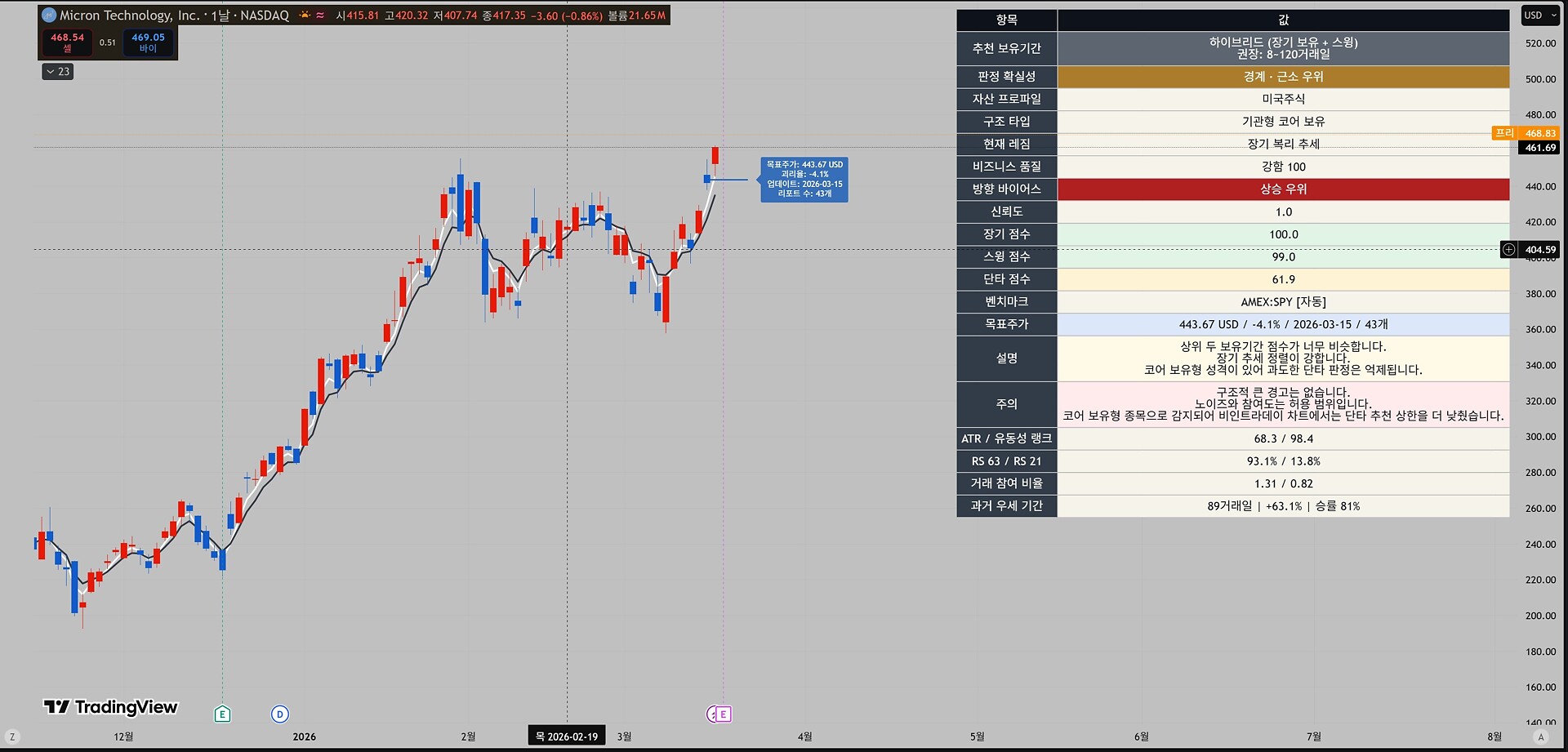
Task: Click the Z timezone button
Action: coord(12,736)
